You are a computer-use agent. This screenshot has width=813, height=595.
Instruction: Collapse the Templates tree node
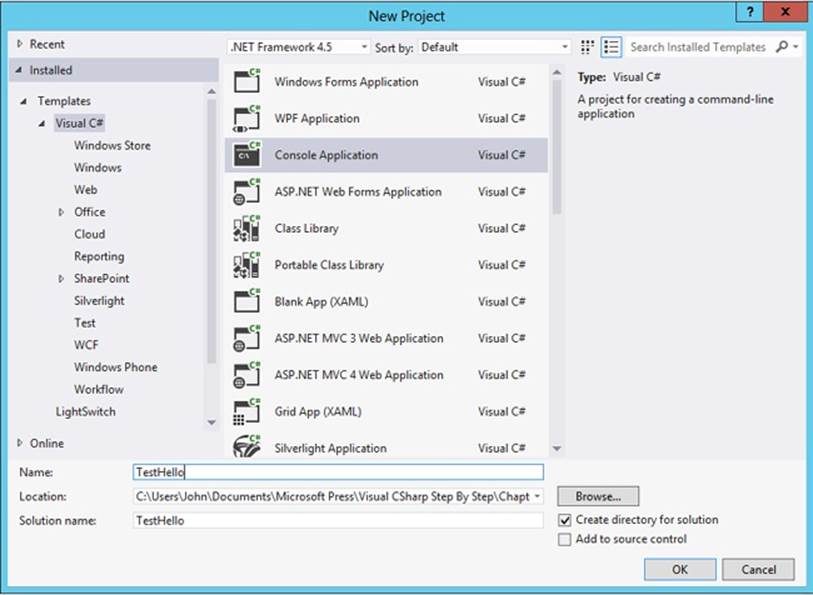23,101
